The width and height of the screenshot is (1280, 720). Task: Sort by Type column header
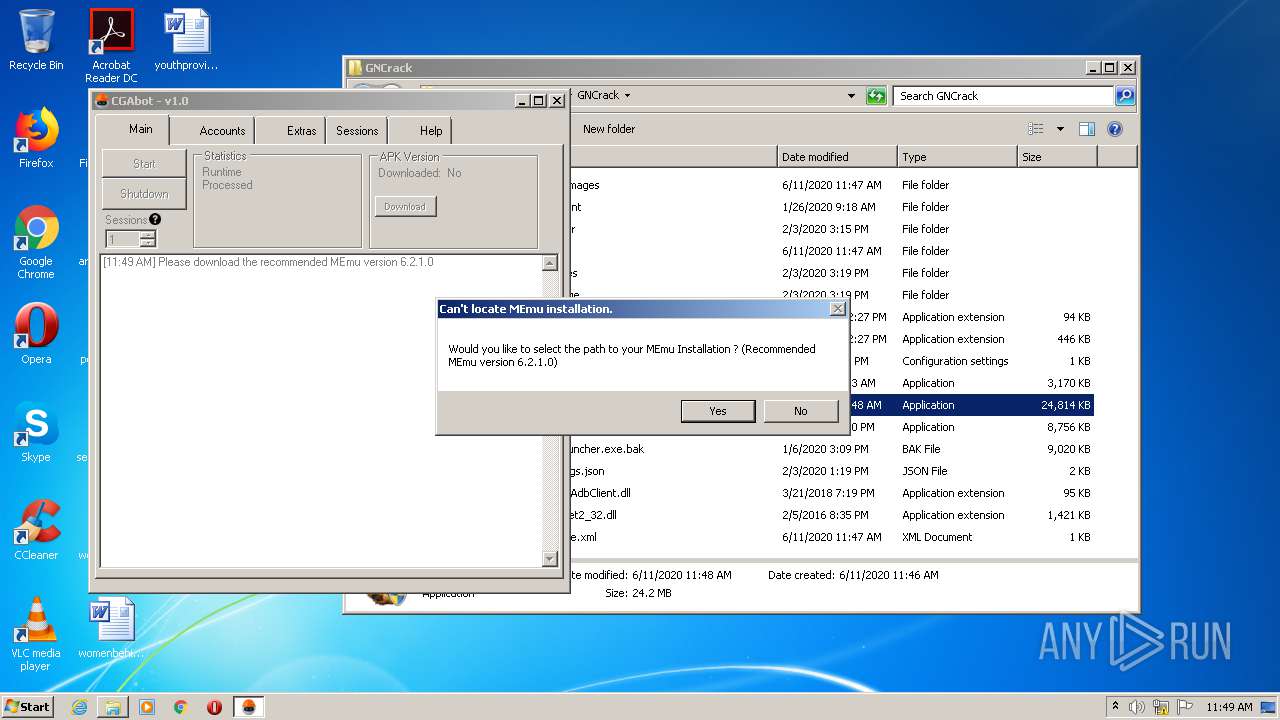click(957, 157)
